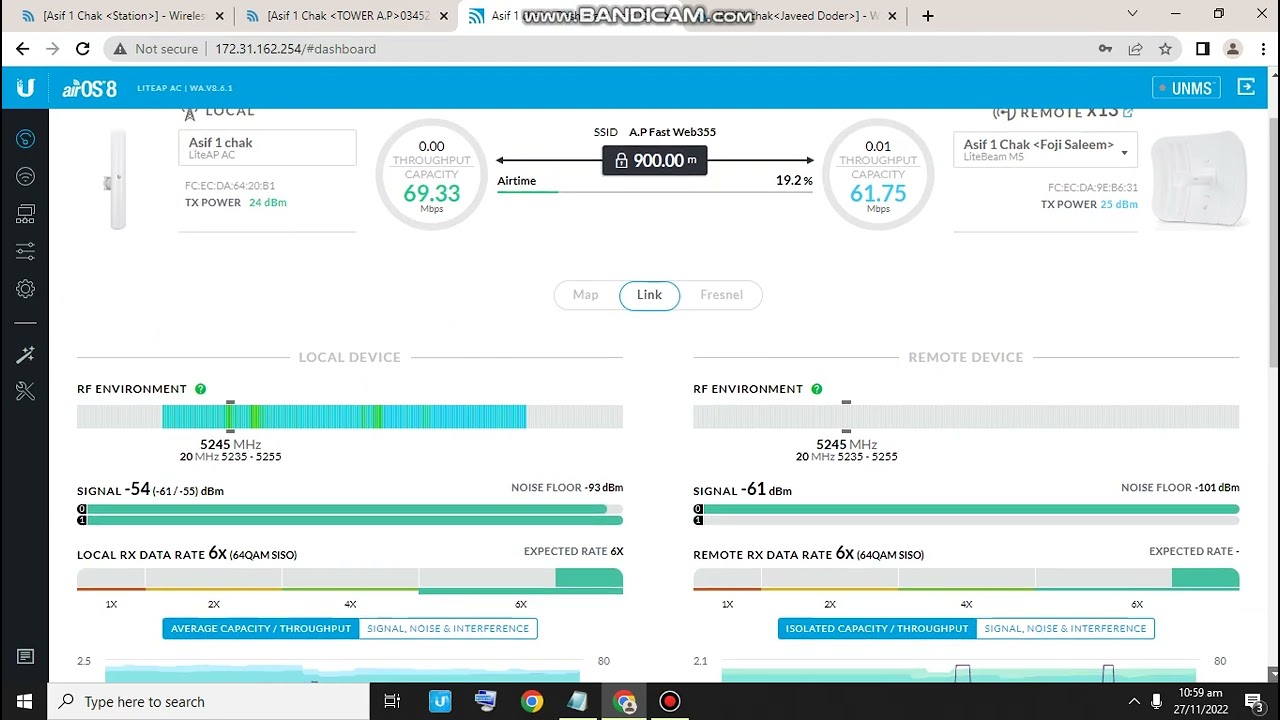Select Average Capacity / Throughput for local device
1280x720 pixels.
(x=261, y=629)
